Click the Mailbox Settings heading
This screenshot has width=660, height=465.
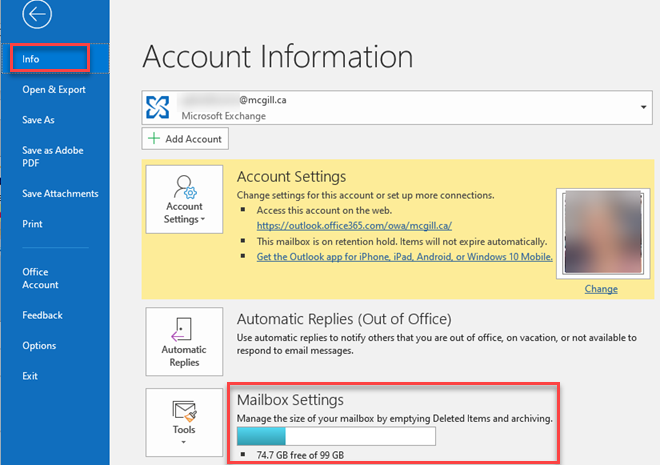tap(290, 400)
